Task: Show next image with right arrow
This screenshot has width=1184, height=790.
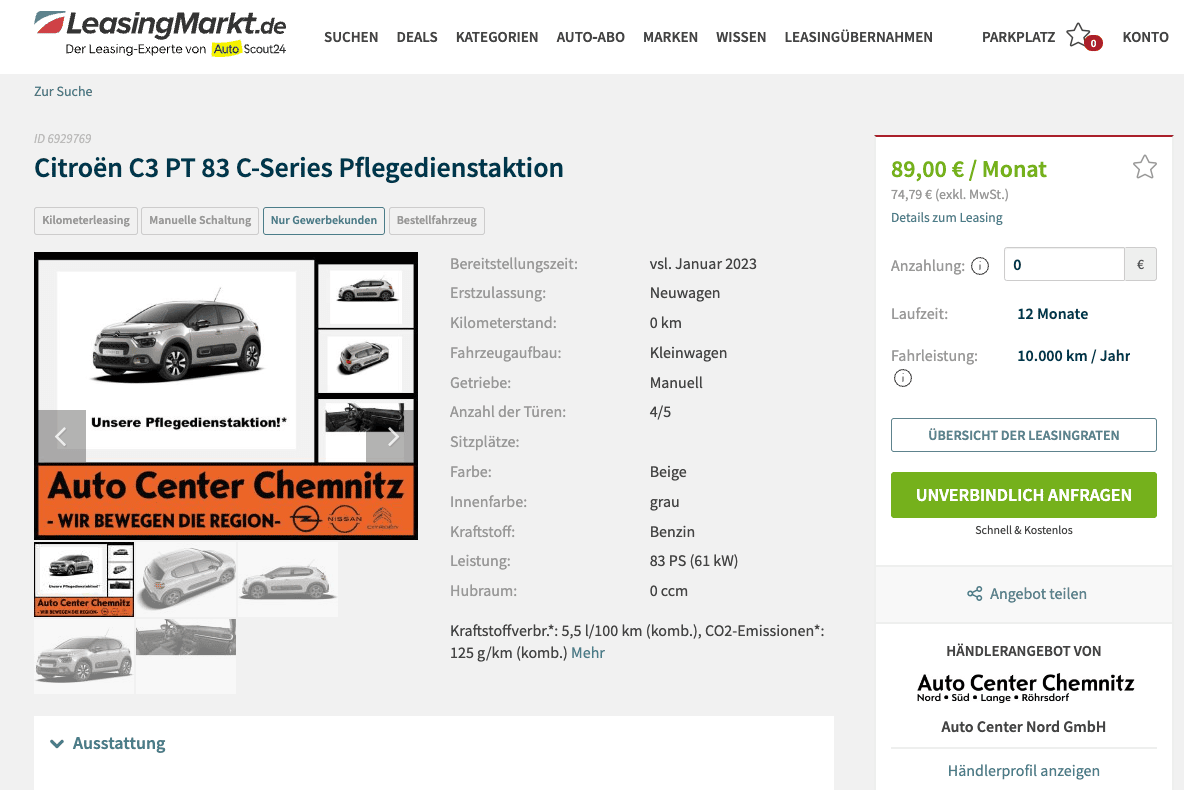Action: (392, 436)
